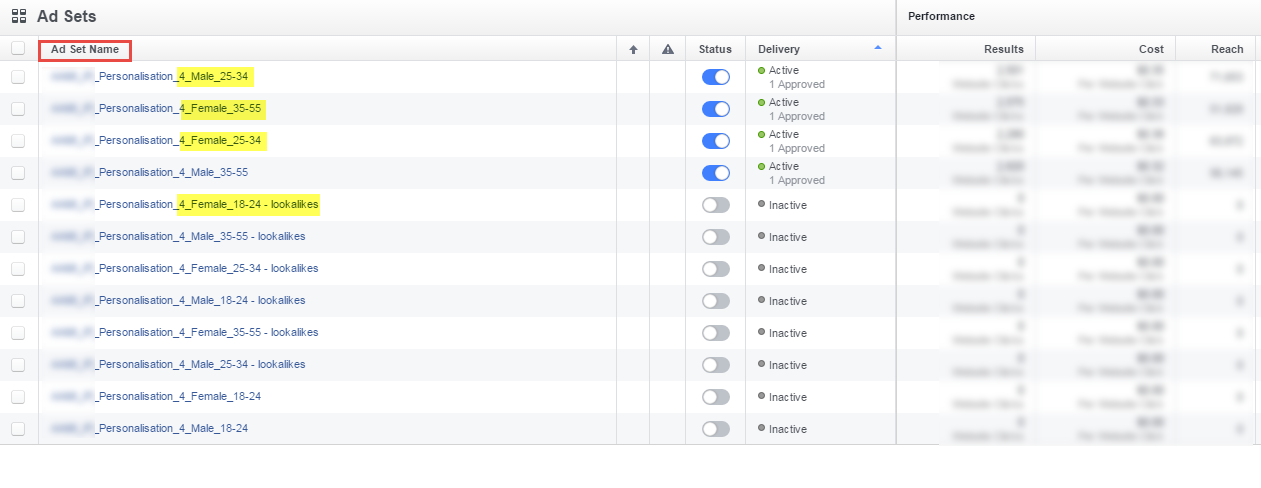Toggle off the 4_Male_25-34 ad set
1261x488 pixels.
tap(716, 77)
